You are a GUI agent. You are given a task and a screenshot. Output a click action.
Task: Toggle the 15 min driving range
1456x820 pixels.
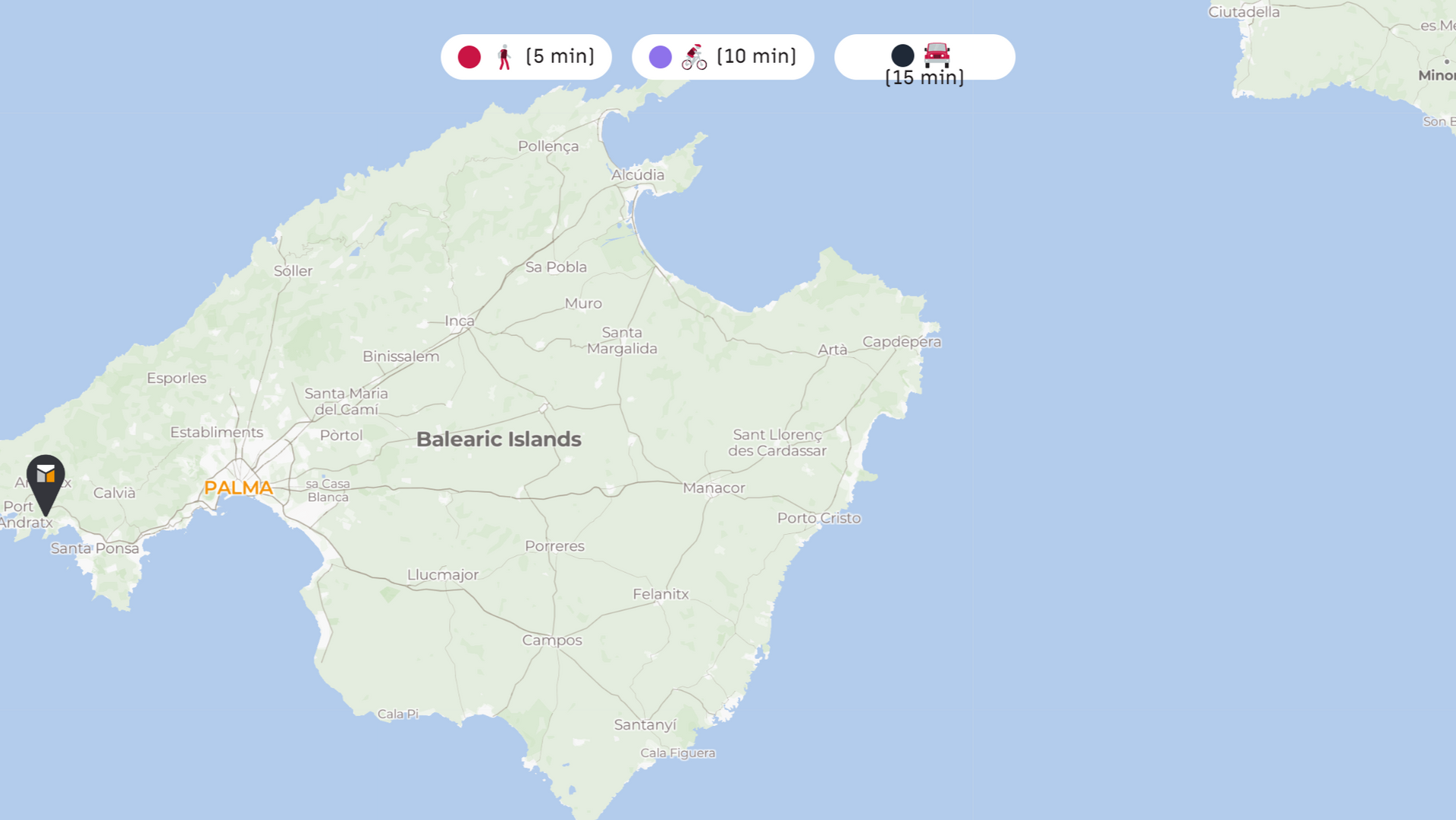[924, 77]
